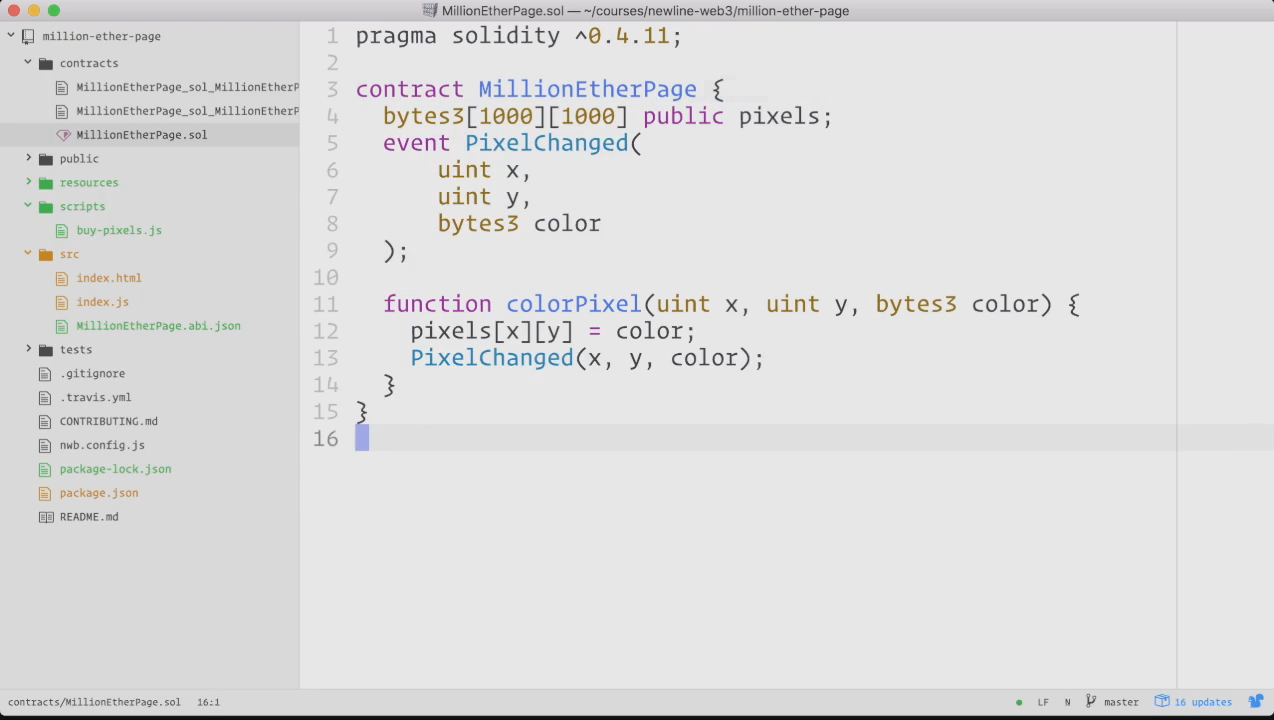1274x720 pixels.
Task: Open package.json from the file tree
Action: click(98, 493)
